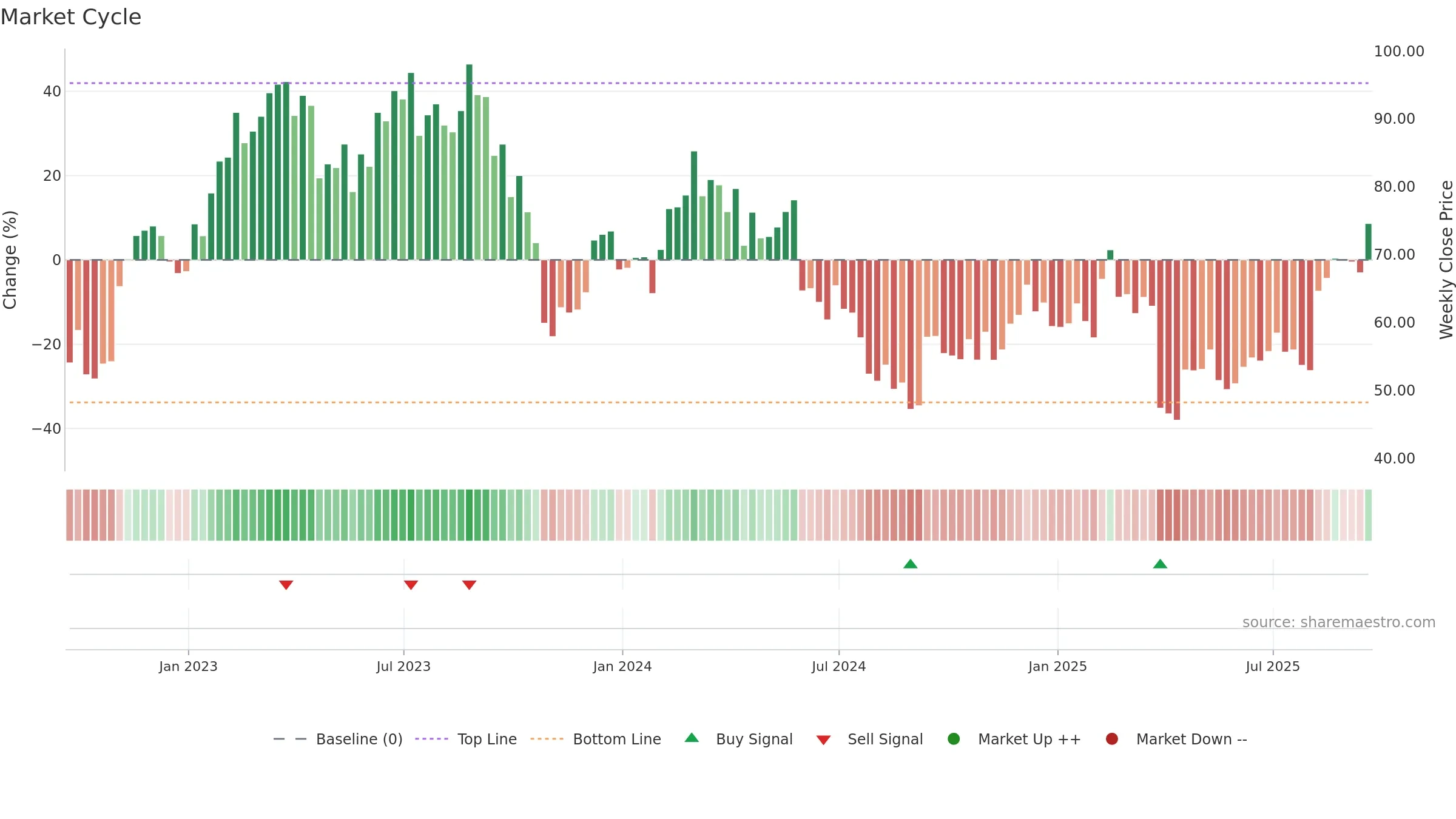Select the first buy signal triangle after Jul 2024

[x=910, y=564]
